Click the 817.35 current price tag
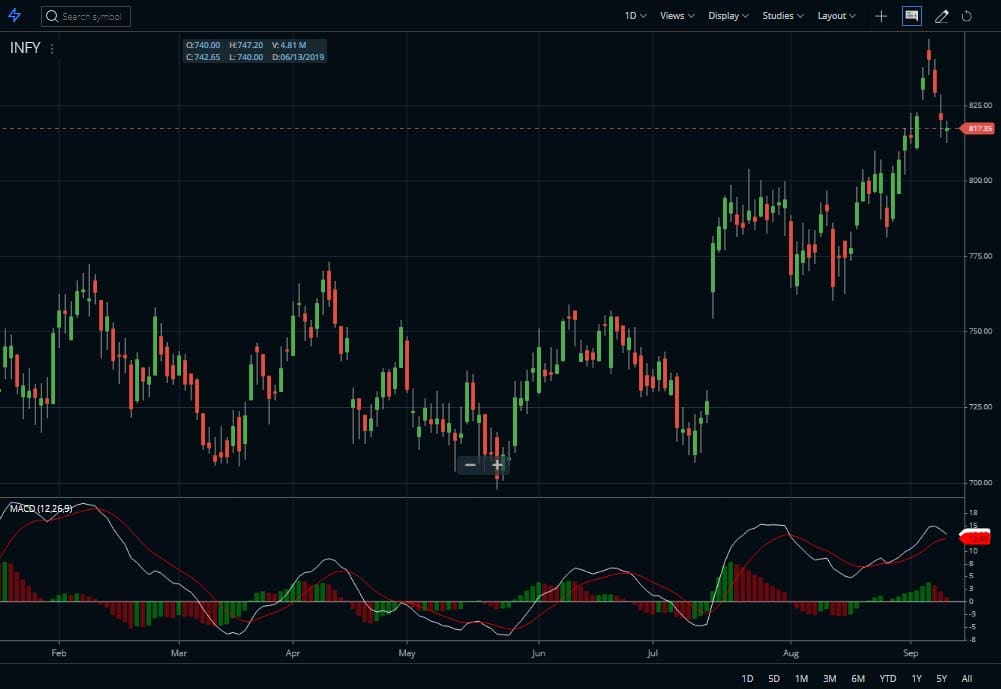Viewport: 1001px width, 689px height. click(x=978, y=128)
